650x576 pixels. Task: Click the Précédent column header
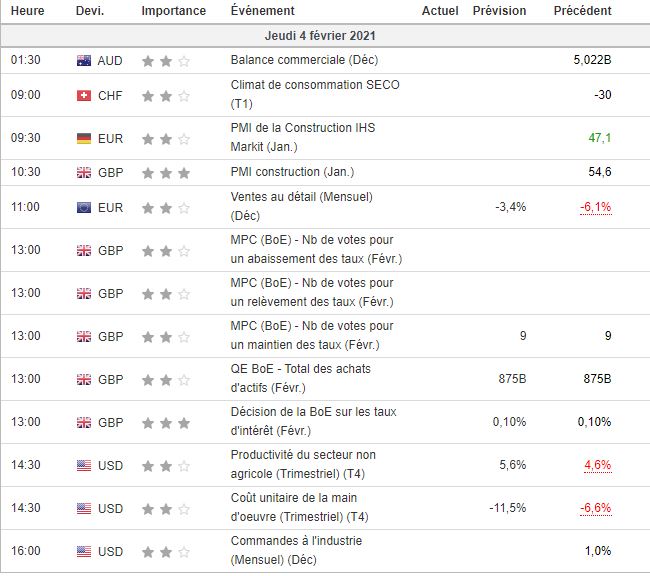click(x=583, y=11)
